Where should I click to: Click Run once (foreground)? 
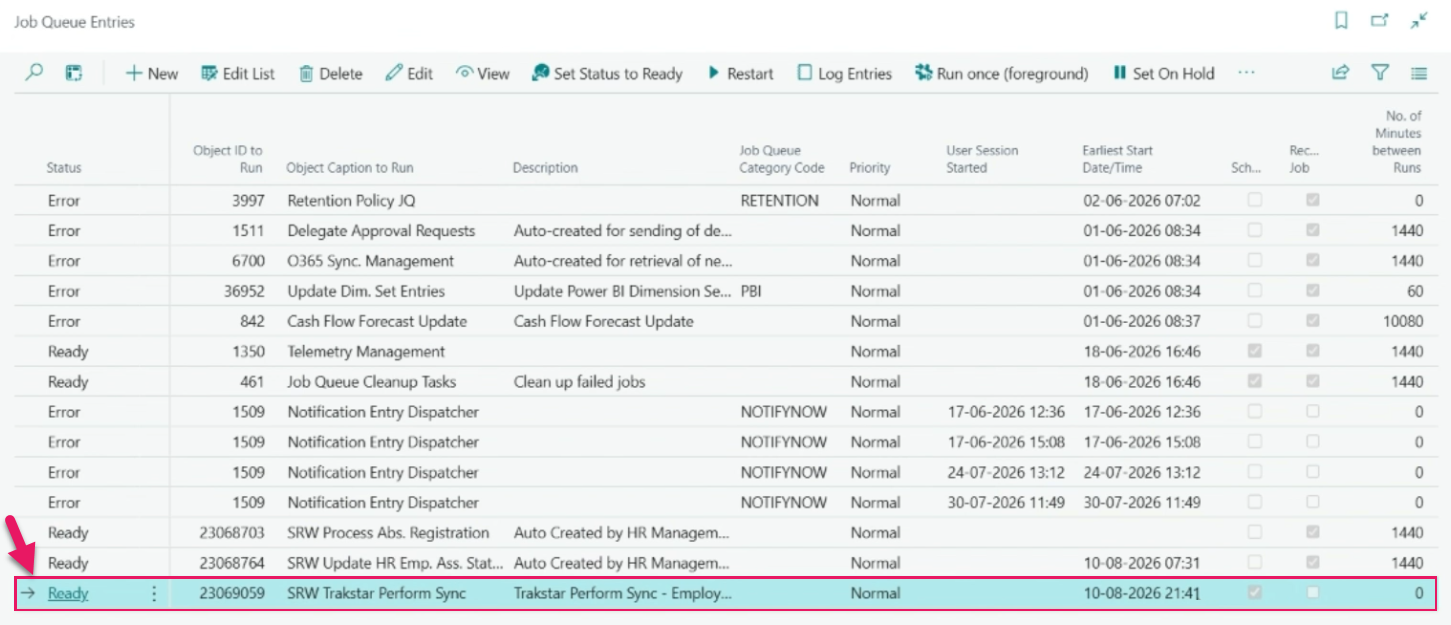[1002, 73]
